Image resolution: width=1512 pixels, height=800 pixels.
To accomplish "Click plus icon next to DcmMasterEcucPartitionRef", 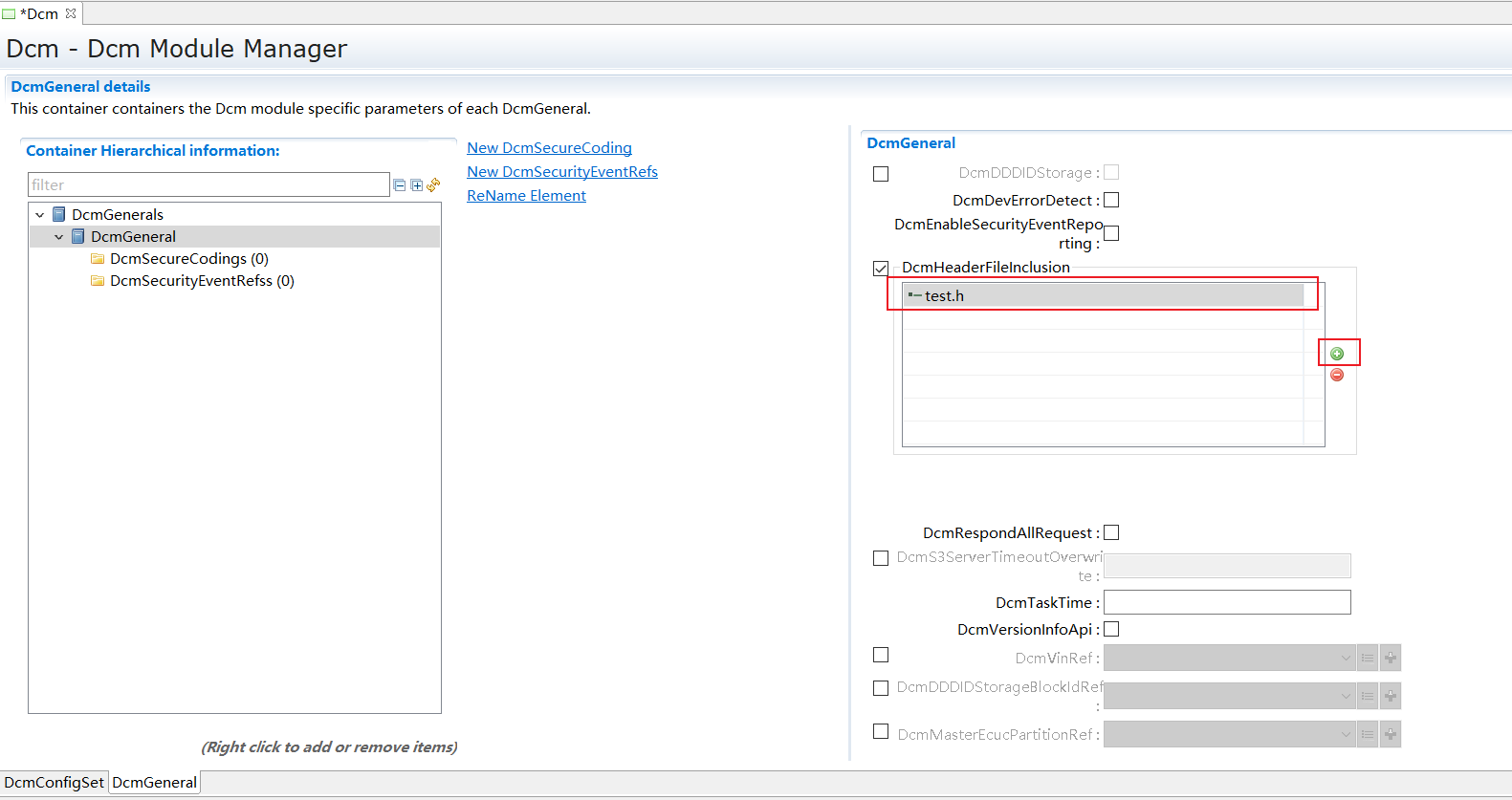I will pos(1391,734).
